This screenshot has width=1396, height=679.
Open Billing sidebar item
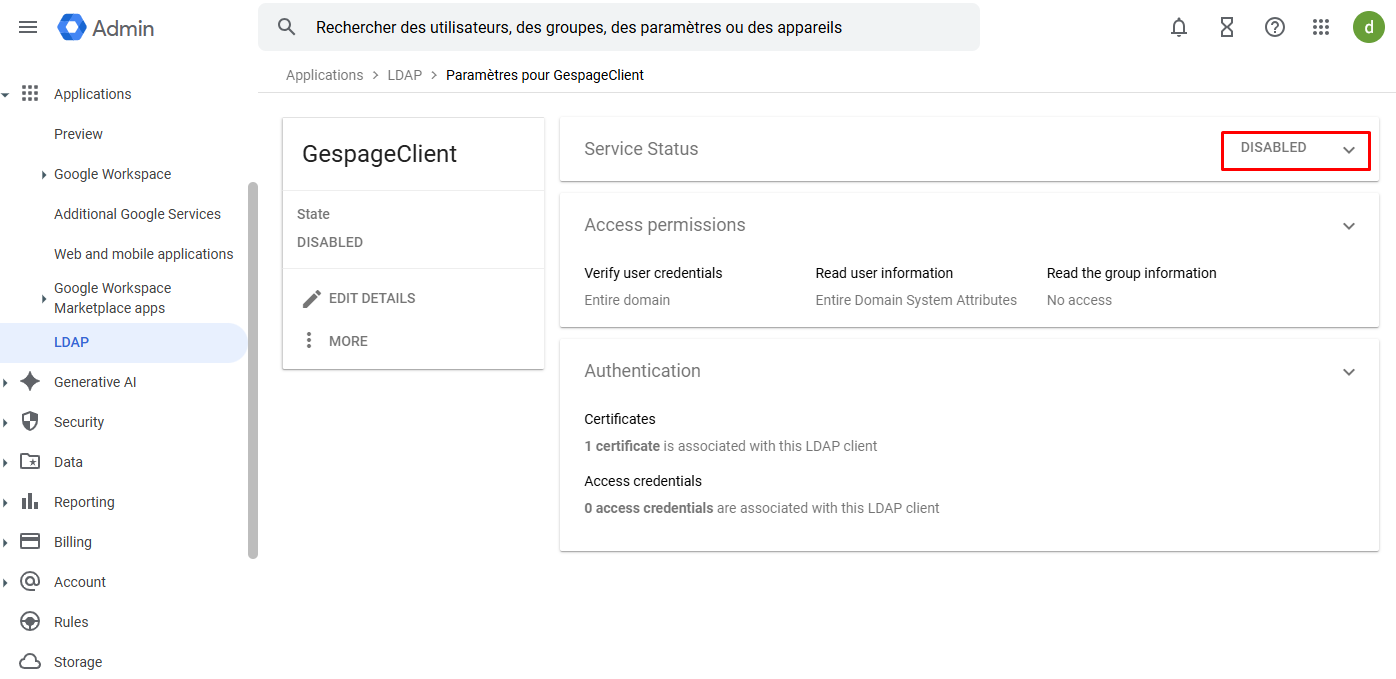[72, 542]
